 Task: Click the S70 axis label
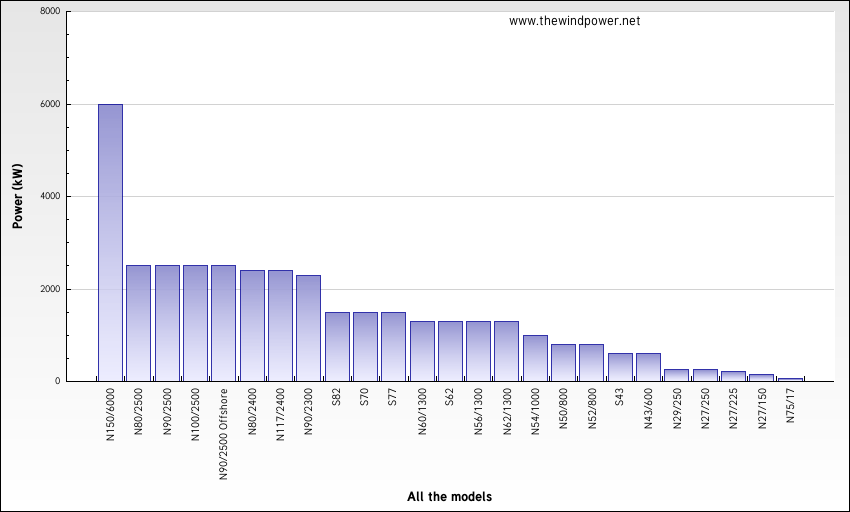tap(365, 396)
